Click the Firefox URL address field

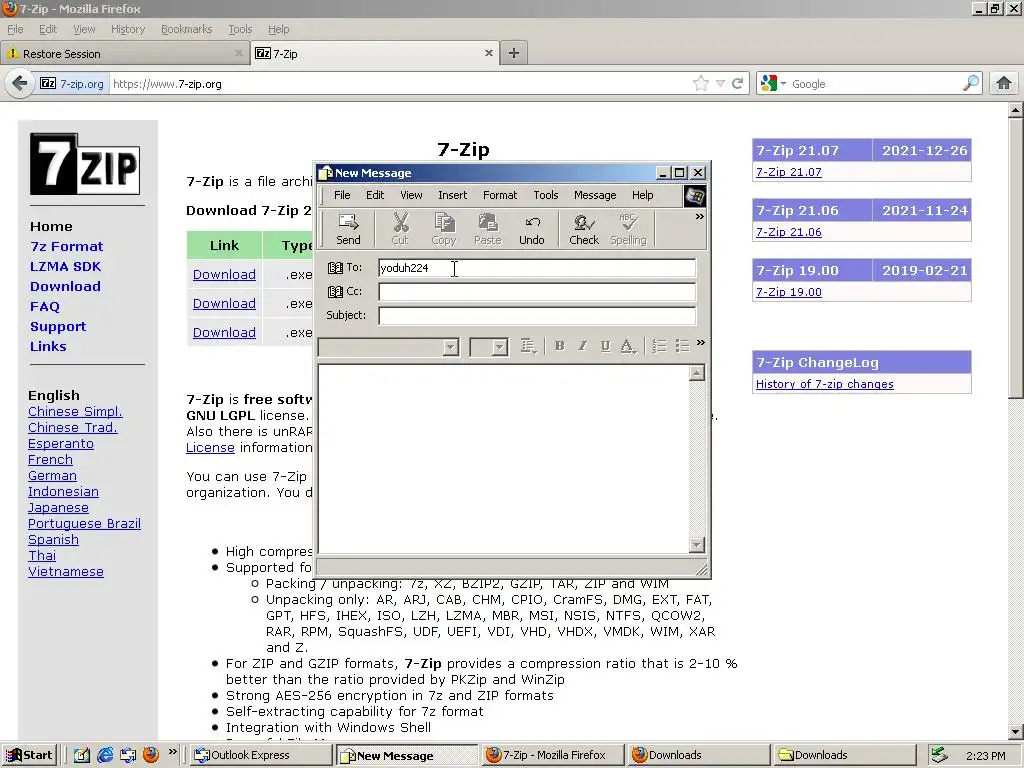398,84
